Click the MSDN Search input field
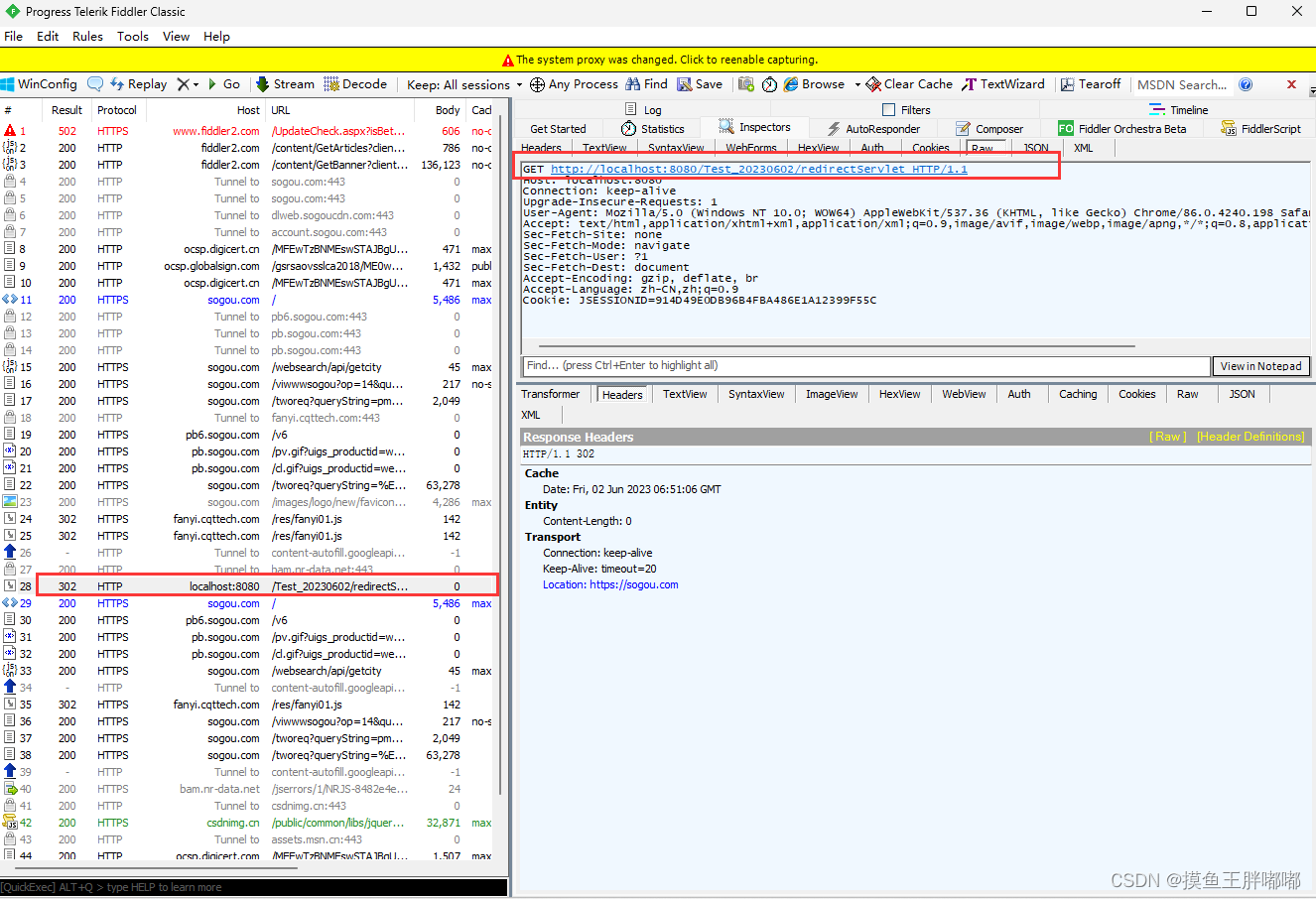Image resolution: width=1316 pixels, height=899 pixels. (x=1182, y=84)
